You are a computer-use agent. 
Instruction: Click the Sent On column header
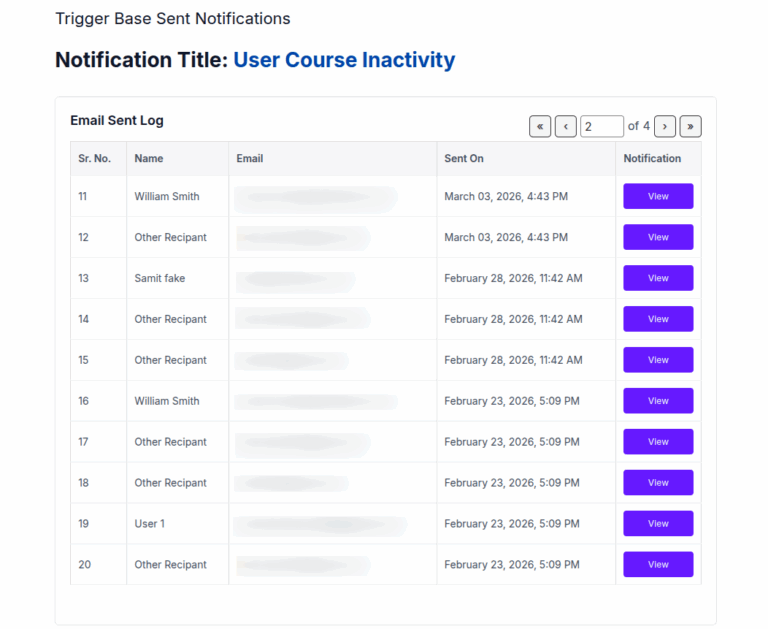click(463, 158)
